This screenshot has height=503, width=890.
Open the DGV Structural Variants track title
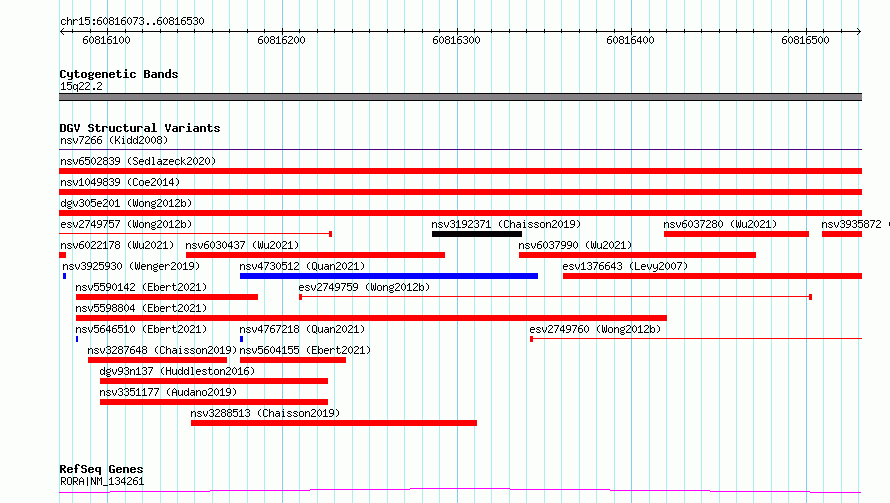140,128
